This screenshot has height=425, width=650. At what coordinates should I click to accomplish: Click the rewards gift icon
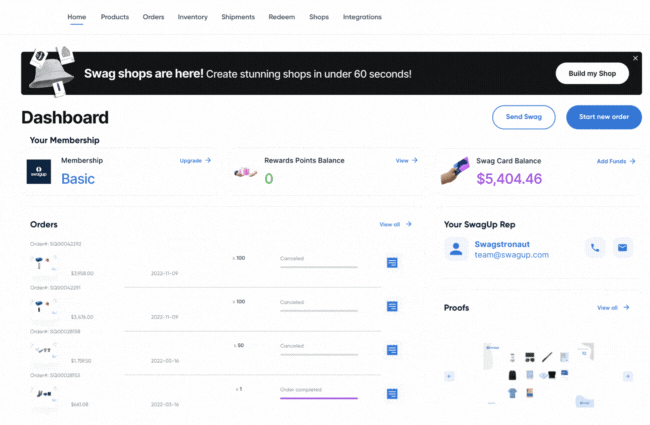pos(245,172)
